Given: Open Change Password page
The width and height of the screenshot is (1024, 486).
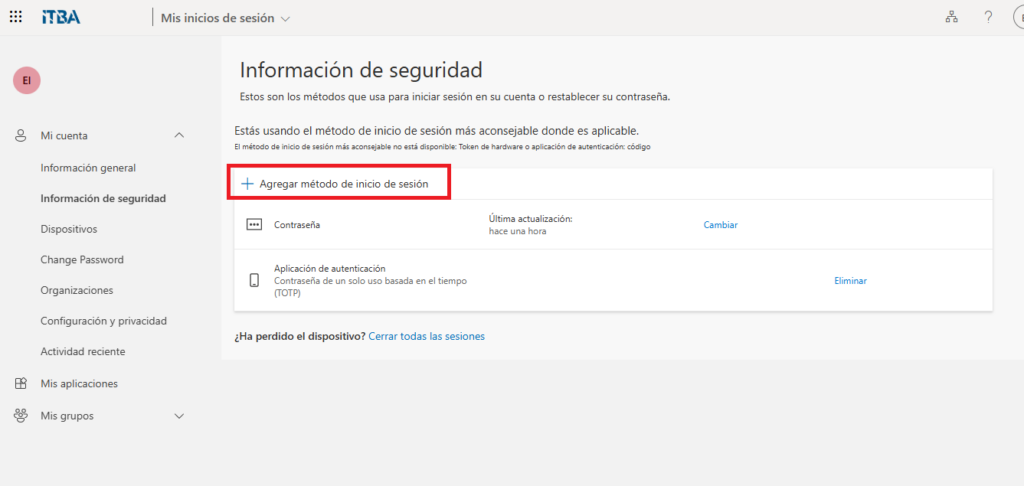Looking at the screenshot, I should coord(82,260).
